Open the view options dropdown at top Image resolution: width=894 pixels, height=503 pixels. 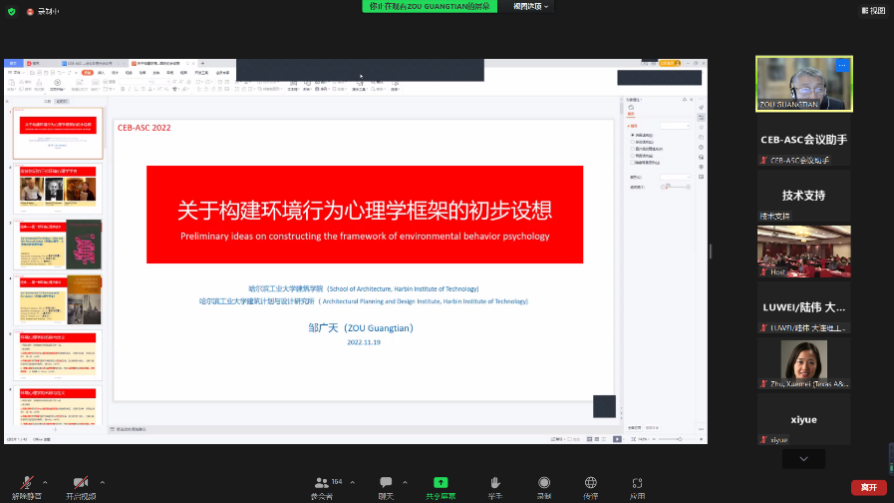coord(531,6)
